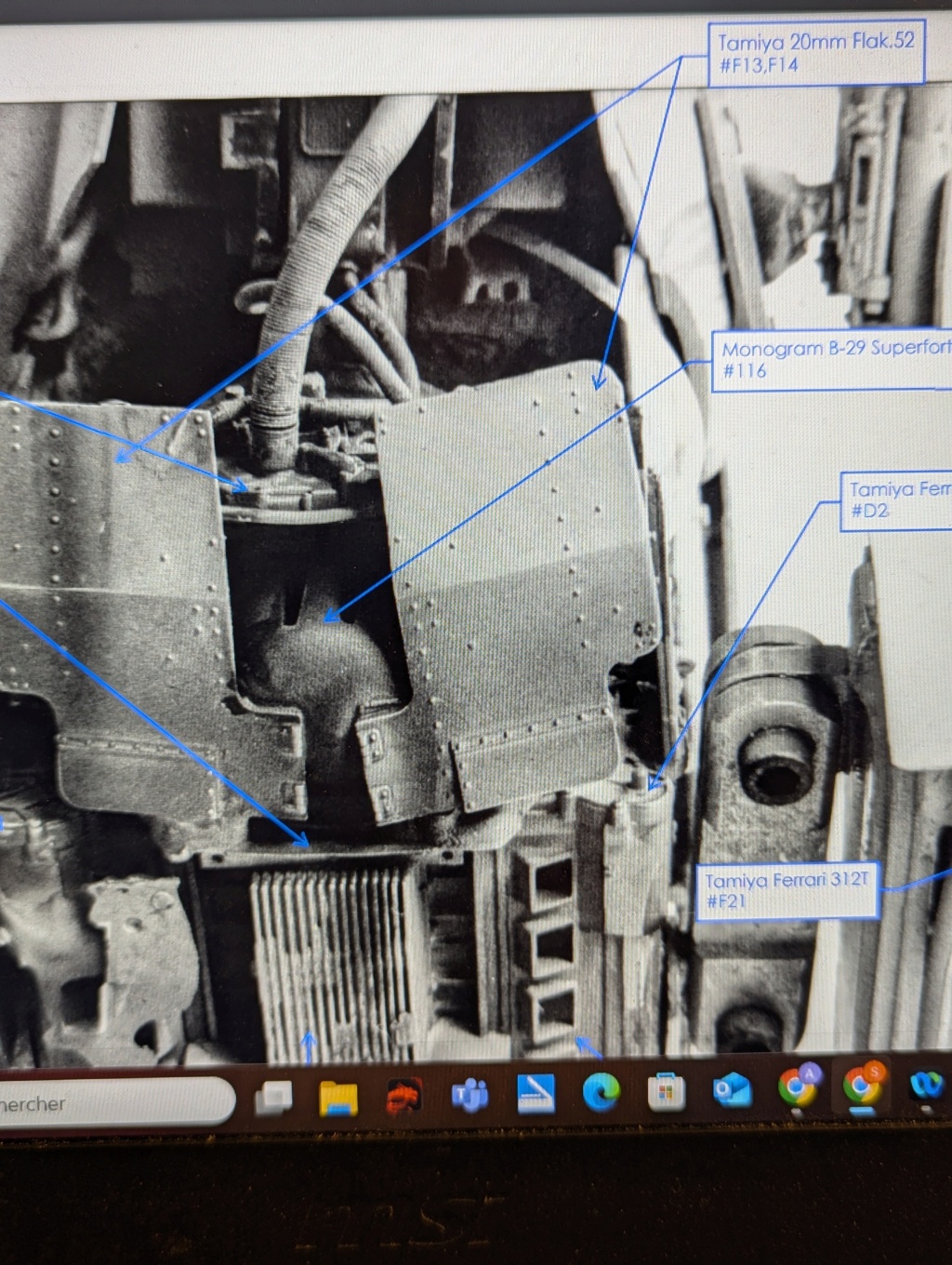
Task: Select the 'Tamiya Ferrari 312T #F21' label
Action: [x=787, y=891]
